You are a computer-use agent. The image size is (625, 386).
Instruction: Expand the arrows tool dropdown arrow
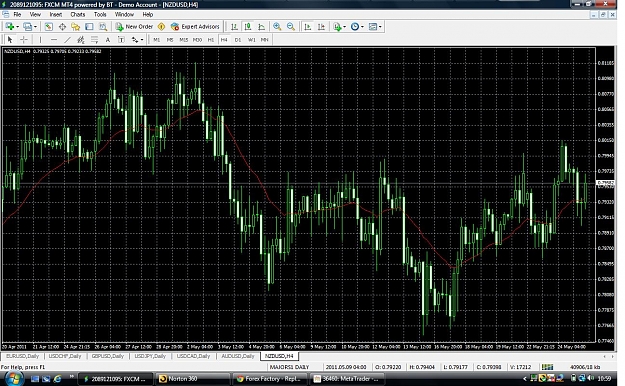[142, 40]
